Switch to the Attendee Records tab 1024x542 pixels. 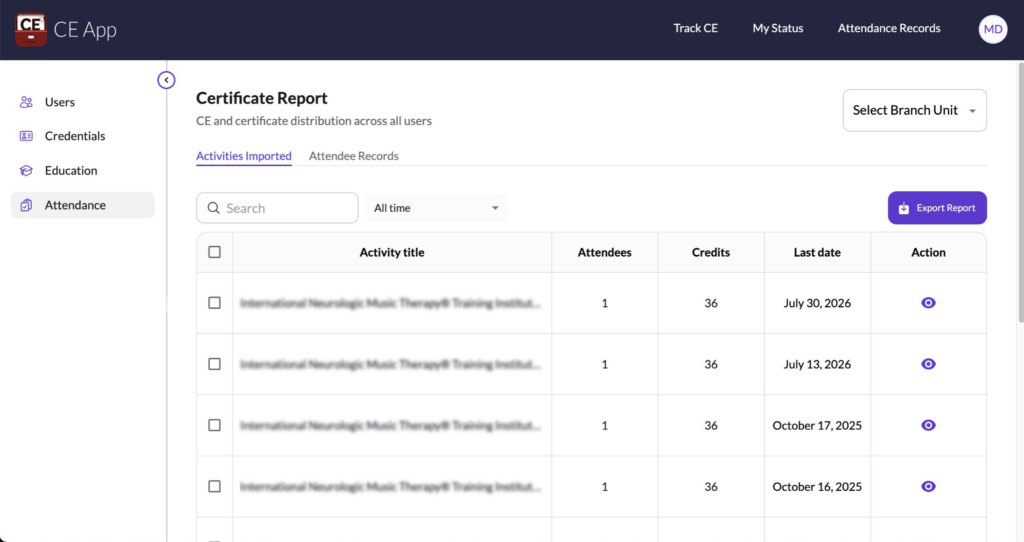(x=353, y=156)
